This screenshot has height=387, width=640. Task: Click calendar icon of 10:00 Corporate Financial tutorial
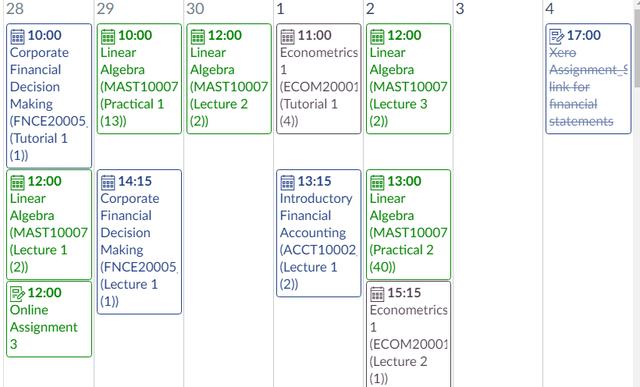(18, 36)
